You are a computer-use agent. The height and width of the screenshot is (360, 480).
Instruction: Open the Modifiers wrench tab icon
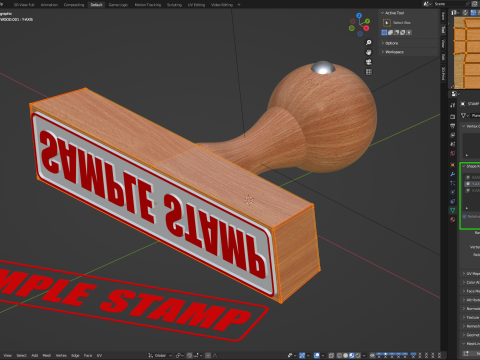point(452,174)
